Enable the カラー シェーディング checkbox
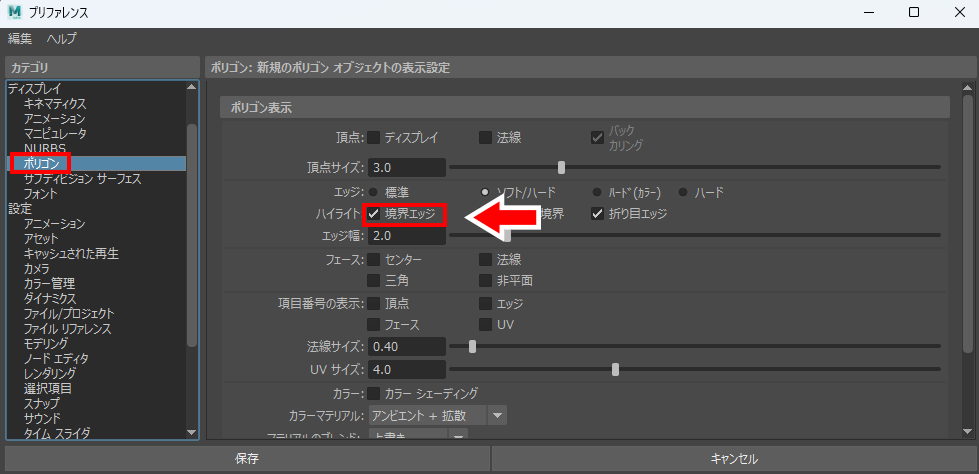 [x=374, y=393]
